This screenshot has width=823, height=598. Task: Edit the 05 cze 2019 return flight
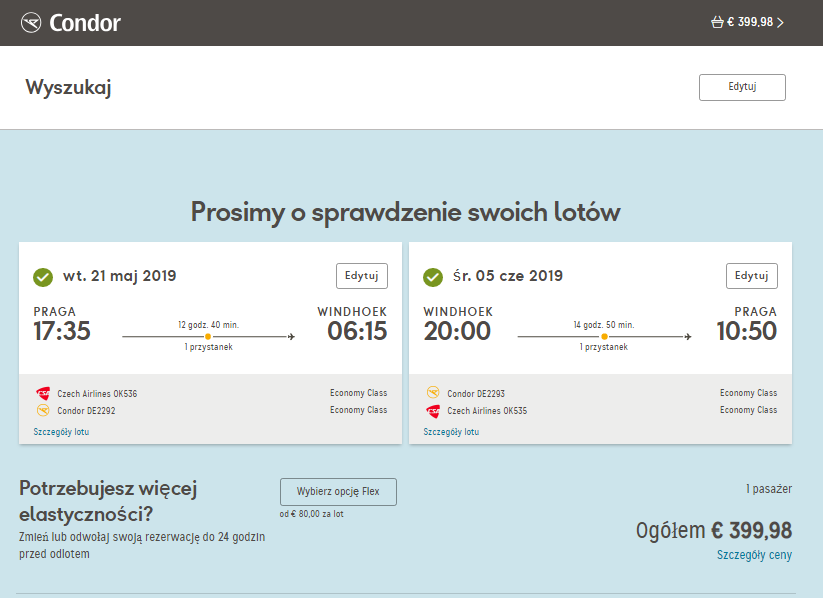(752, 276)
